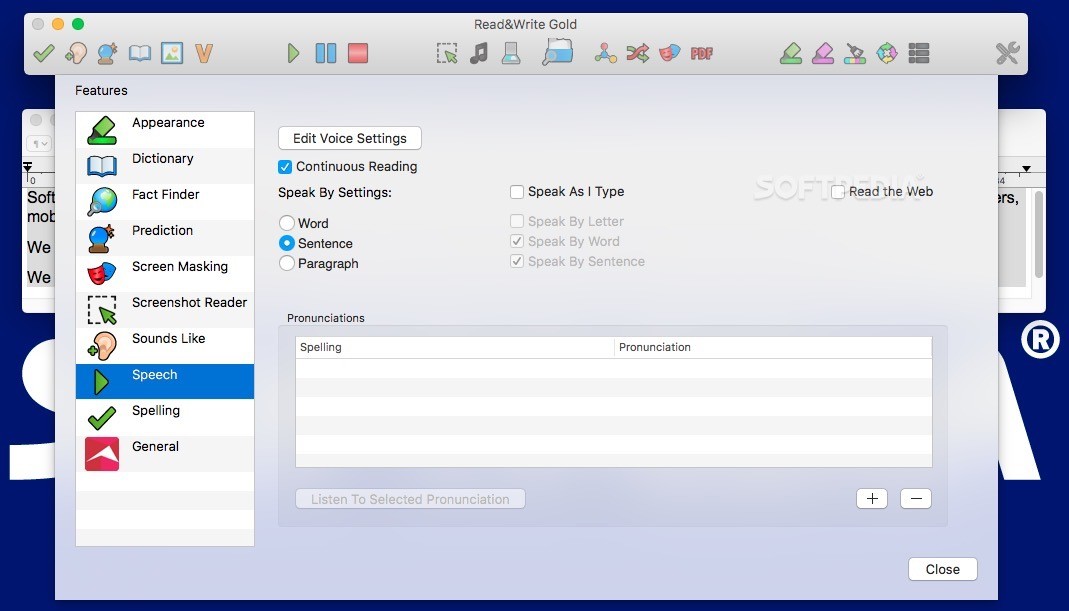This screenshot has height=611, width=1069.
Task: Select the first empty row in the Pronunciations table
Action: point(614,368)
